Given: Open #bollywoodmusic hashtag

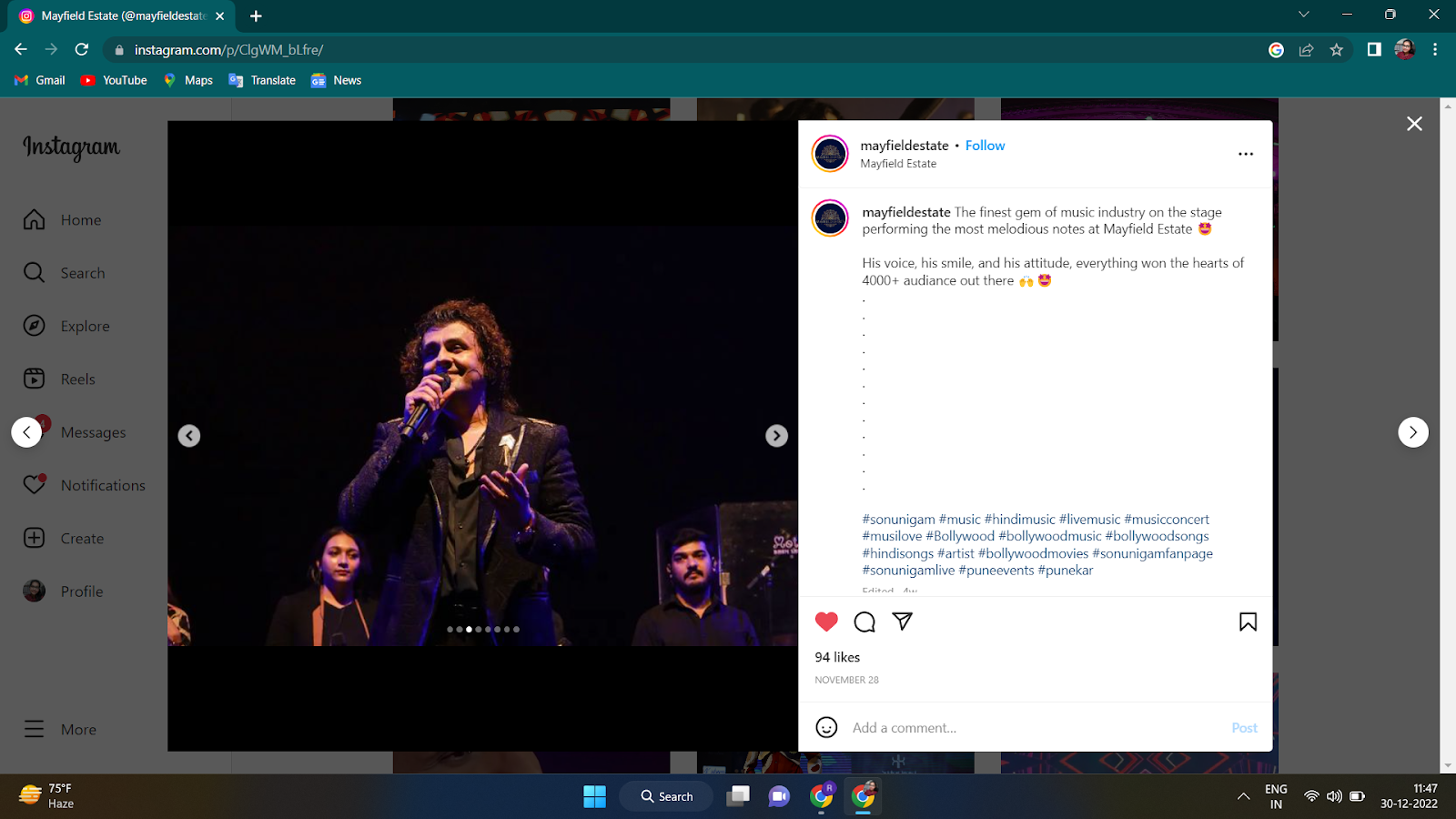Looking at the screenshot, I should coord(1049,536).
